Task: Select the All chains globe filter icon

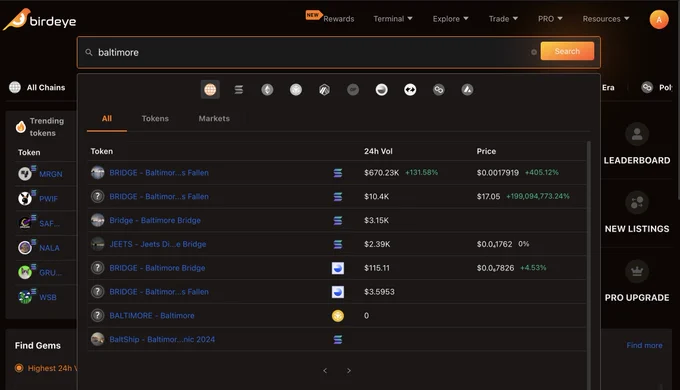Action: click(x=210, y=89)
